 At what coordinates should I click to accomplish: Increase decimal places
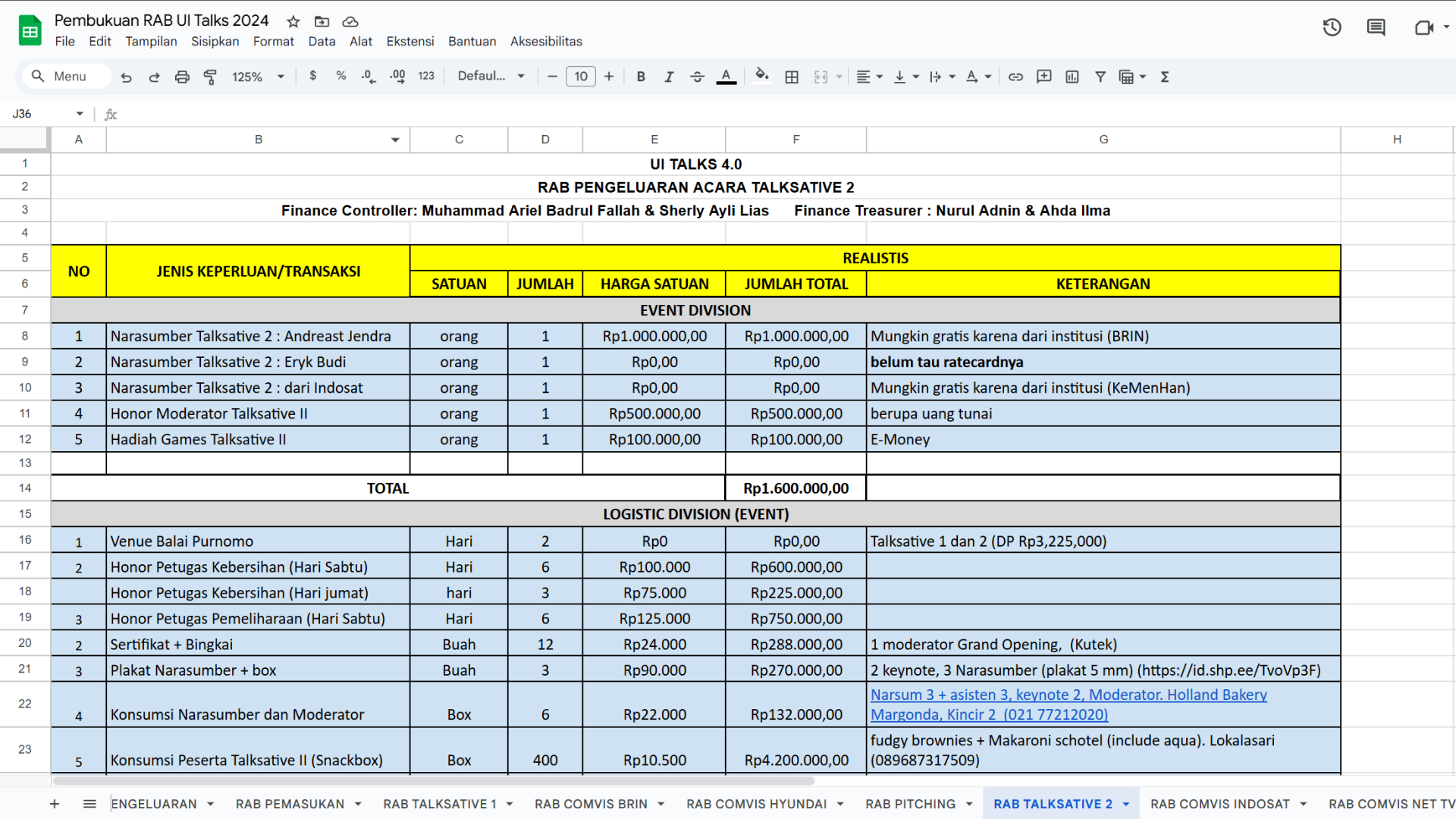click(397, 77)
